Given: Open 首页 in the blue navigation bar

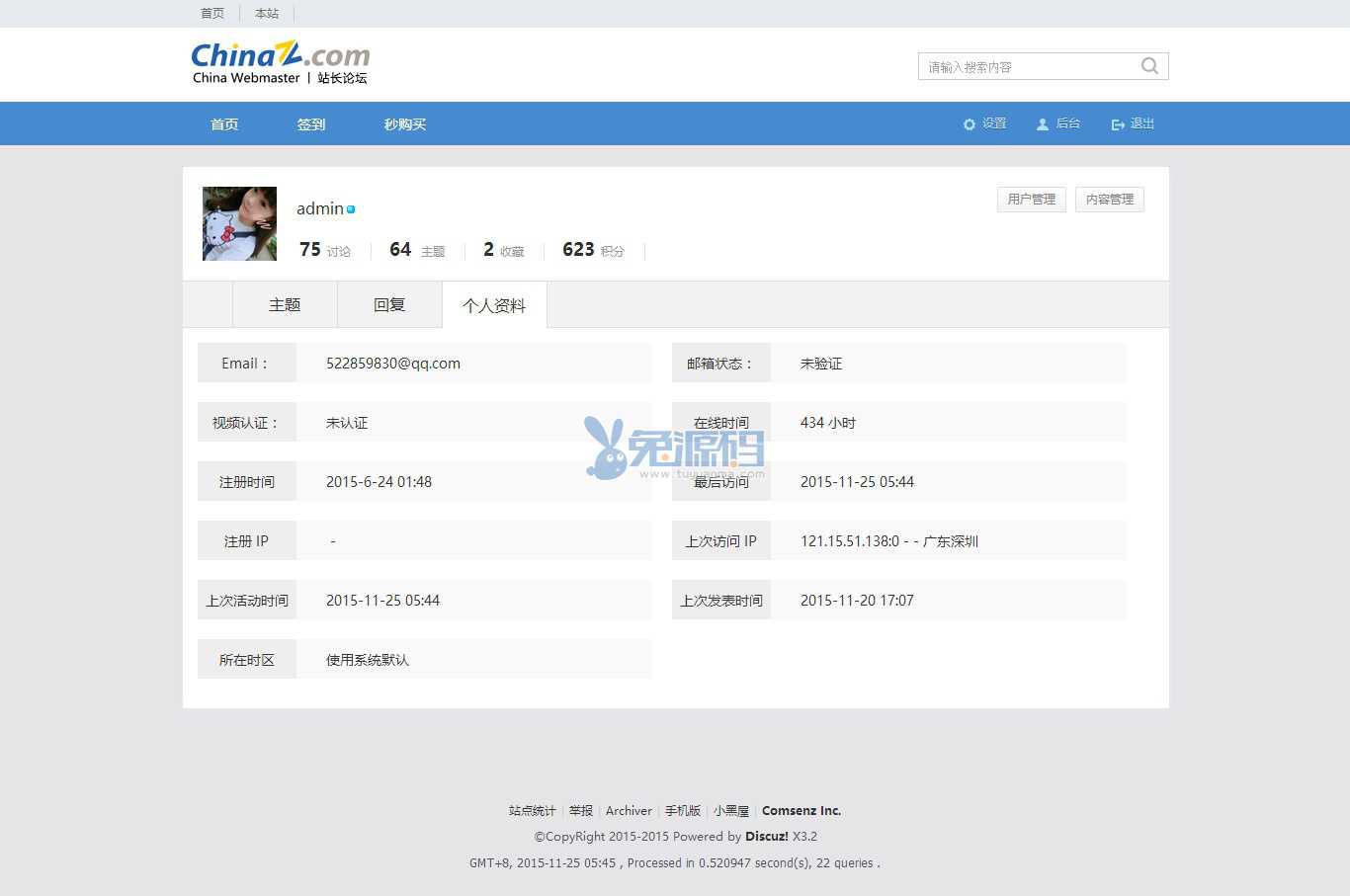Looking at the screenshot, I should coord(224,124).
